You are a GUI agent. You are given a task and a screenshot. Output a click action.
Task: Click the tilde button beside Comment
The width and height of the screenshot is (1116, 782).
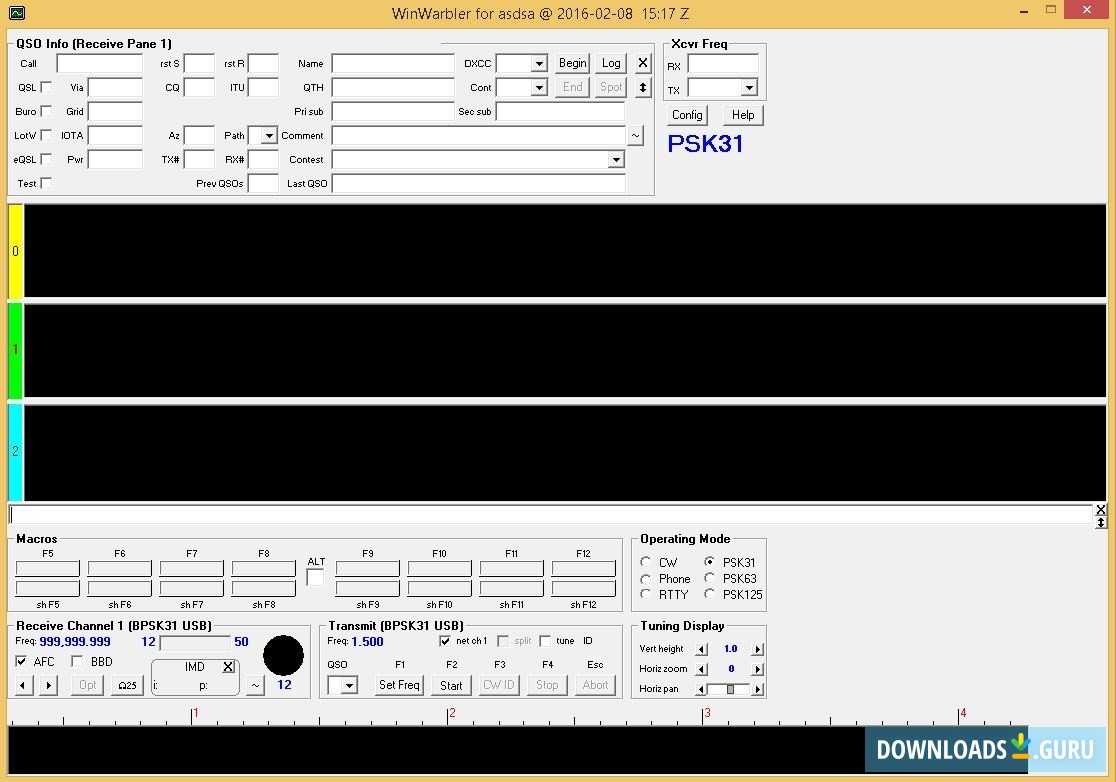635,135
